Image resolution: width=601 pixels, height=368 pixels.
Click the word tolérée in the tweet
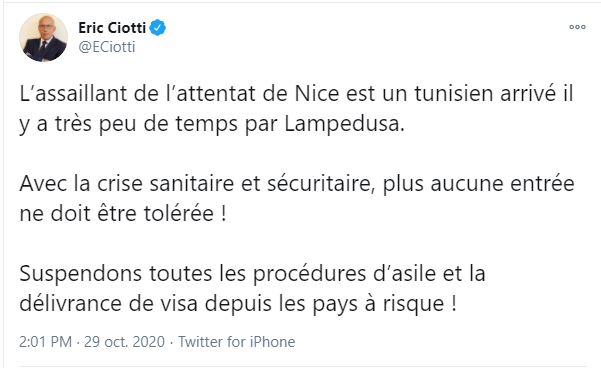click(179, 214)
